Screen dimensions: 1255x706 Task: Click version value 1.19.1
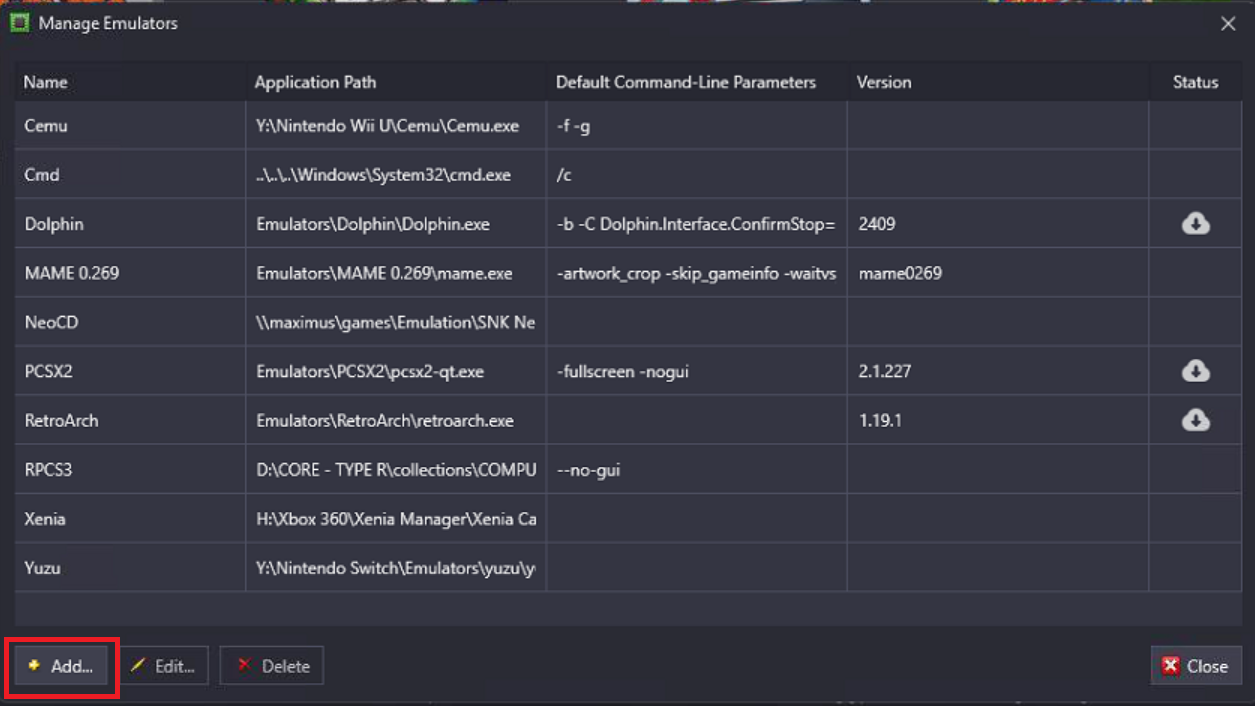coord(880,420)
